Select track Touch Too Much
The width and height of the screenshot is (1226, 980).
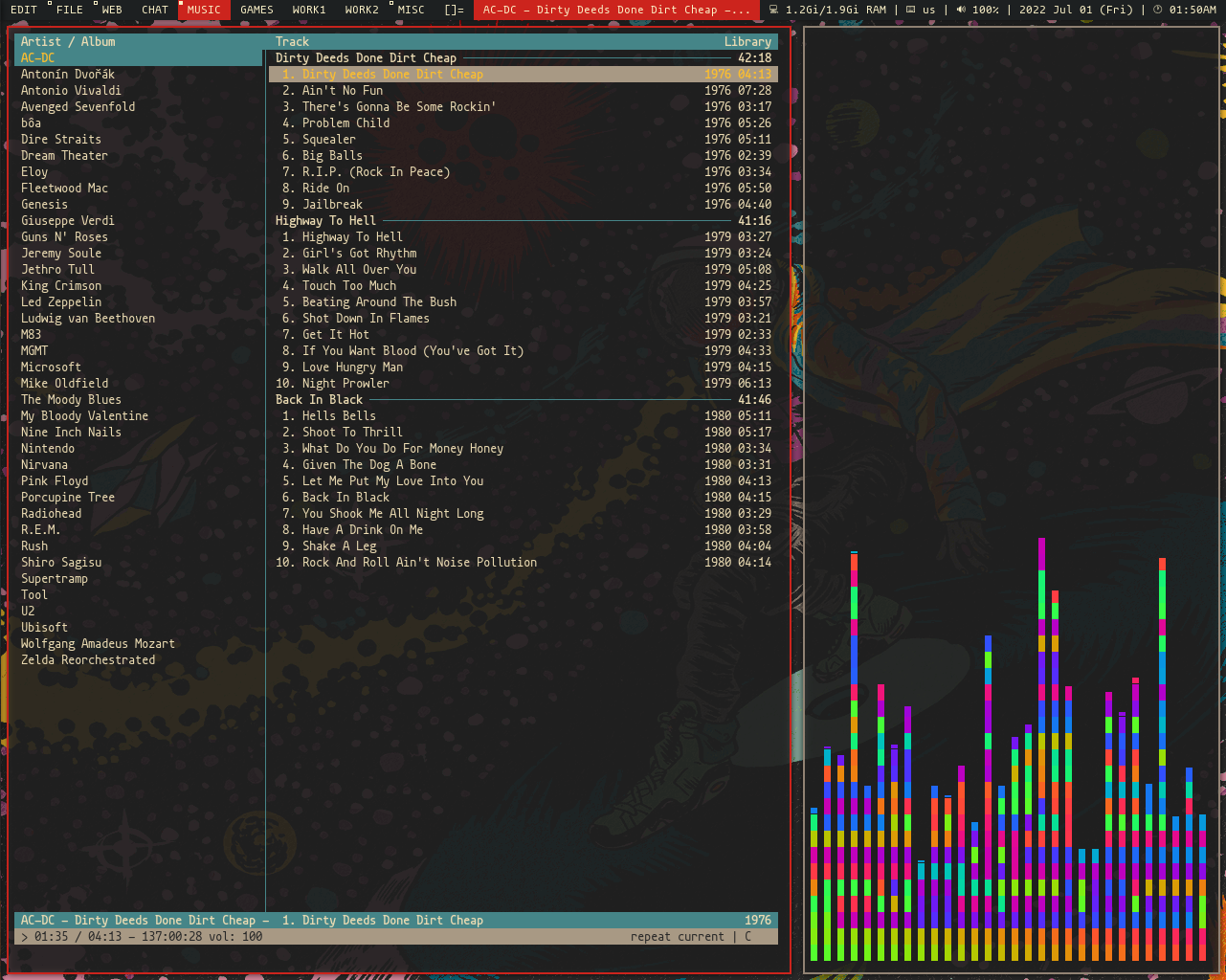pyautogui.click(x=524, y=286)
